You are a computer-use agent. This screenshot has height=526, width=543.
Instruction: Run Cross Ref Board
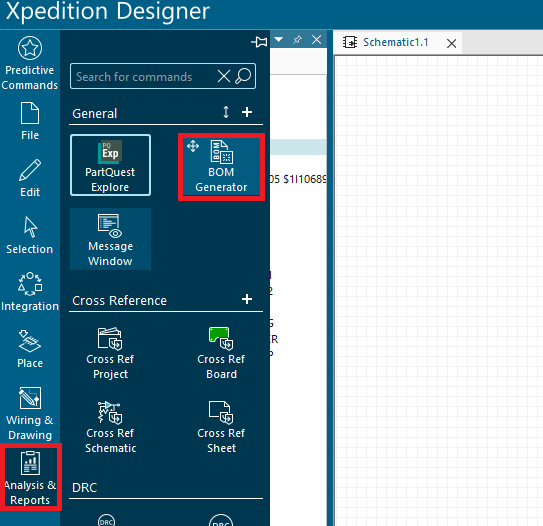click(221, 353)
